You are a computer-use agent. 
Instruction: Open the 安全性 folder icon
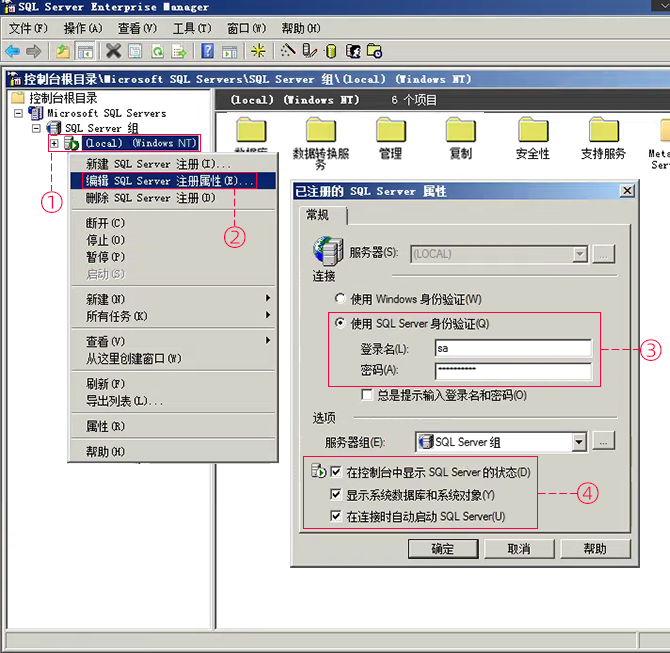click(x=532, y=130)
